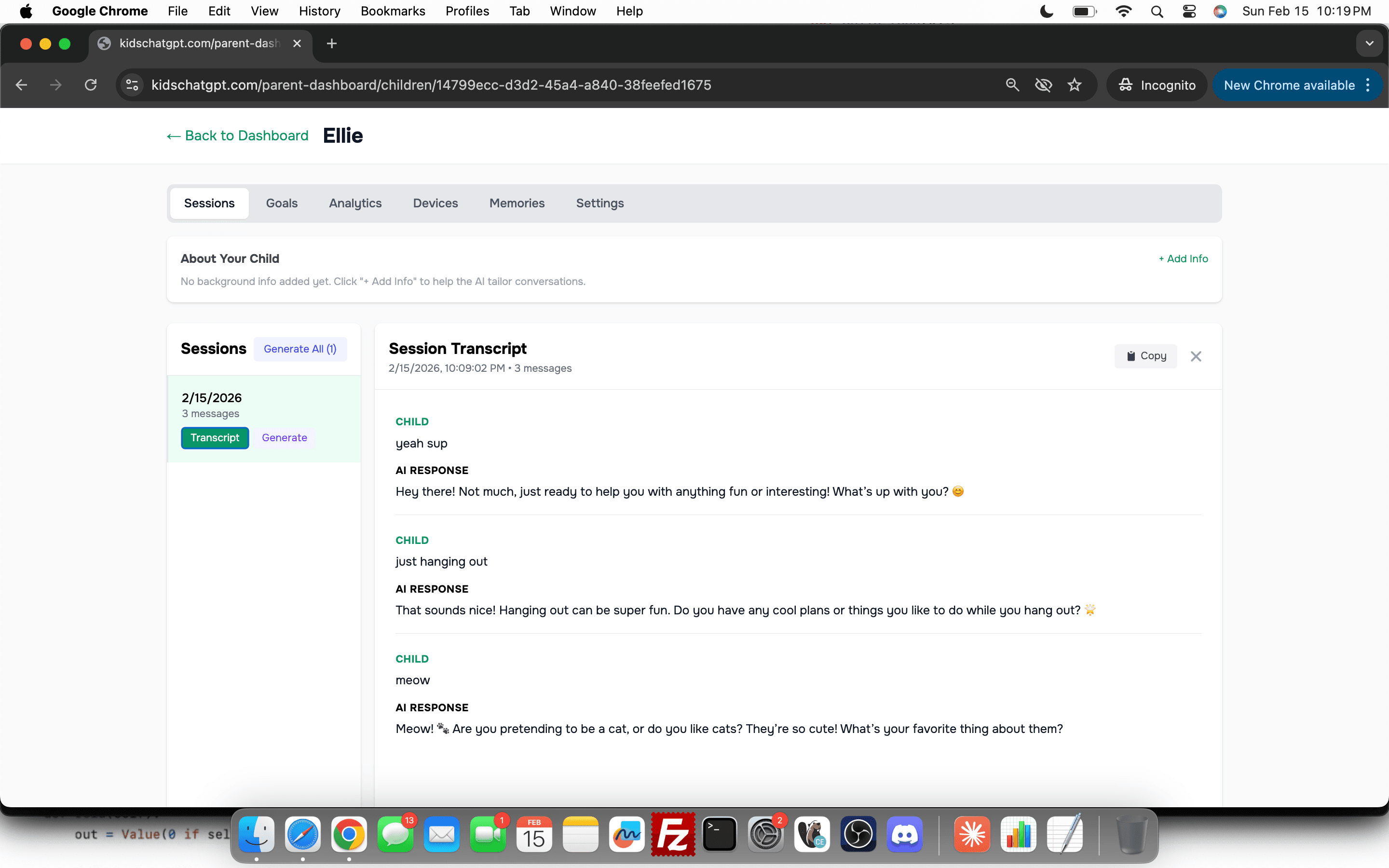Open Chrome three-dot menu
The height and width of the screenshot is (868, 1389).
tap(1368, 85)
